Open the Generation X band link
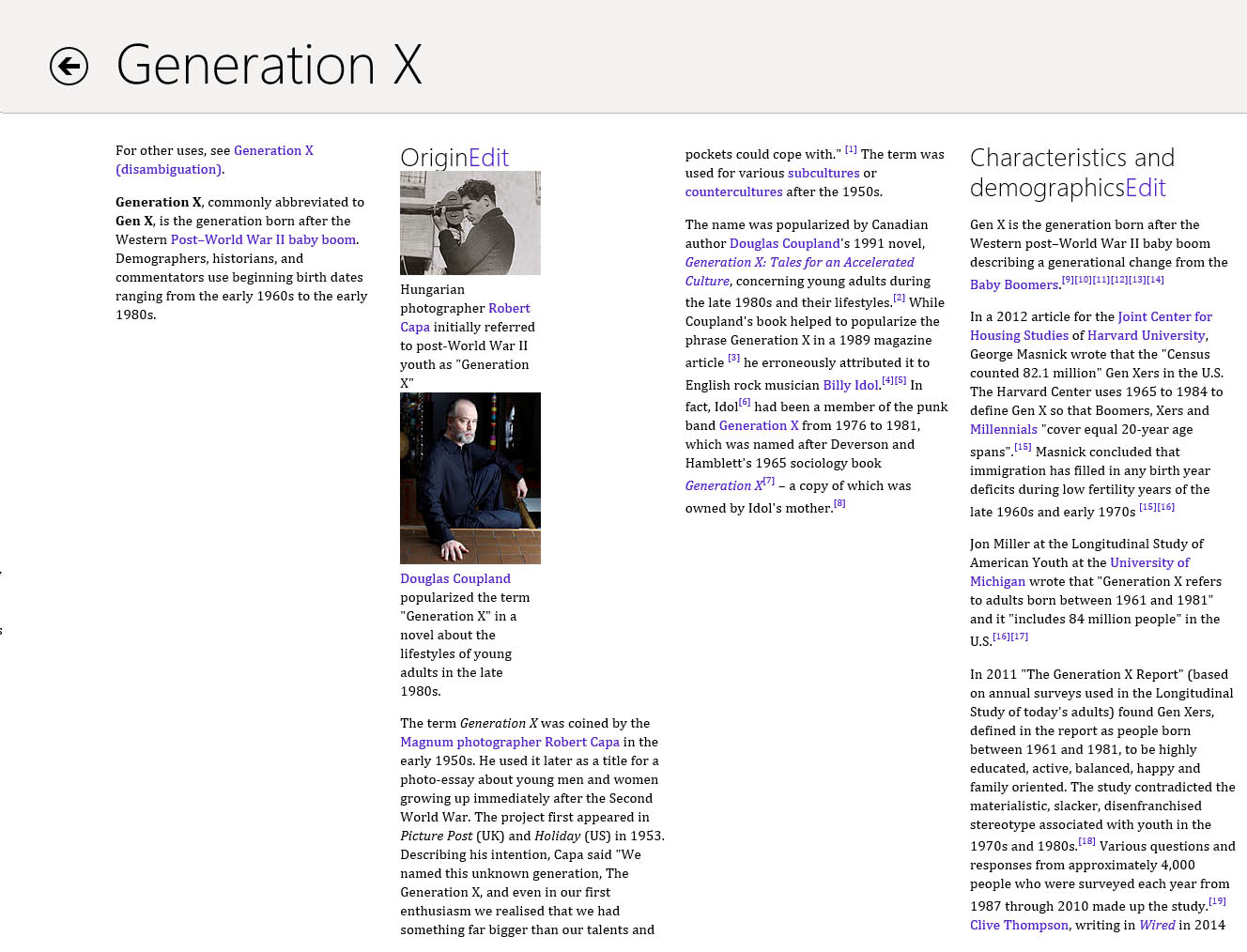Image resolution: width=1247 pixels, height=952 pixels. (x=759, y=425)
